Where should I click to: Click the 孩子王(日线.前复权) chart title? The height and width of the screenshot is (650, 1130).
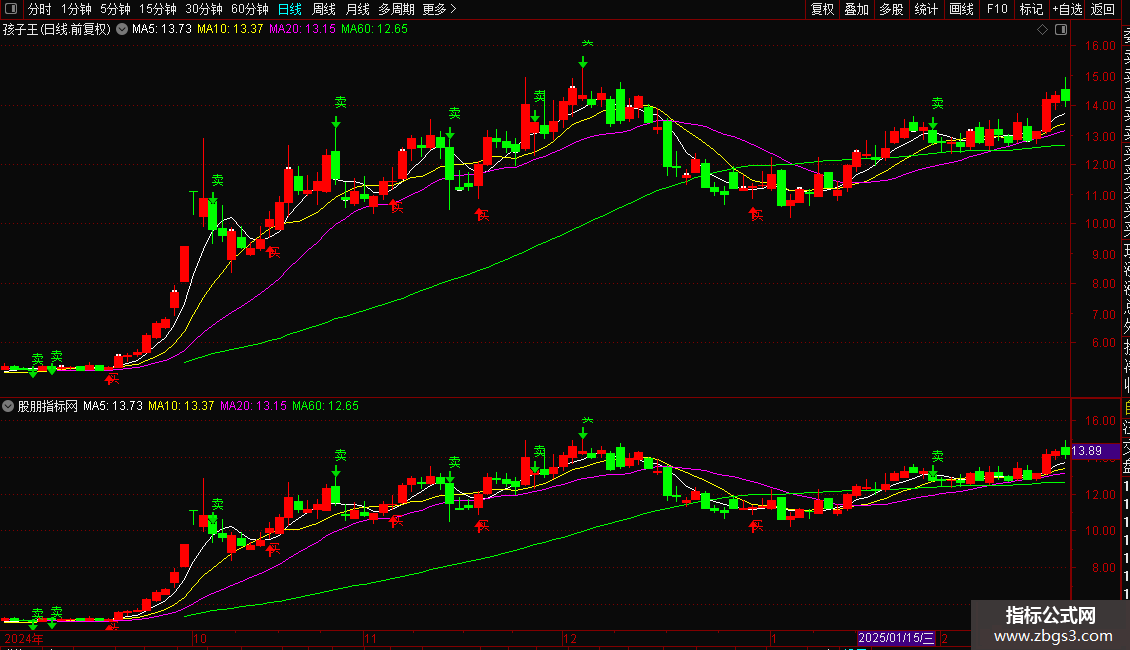click(x=57, y=30)
